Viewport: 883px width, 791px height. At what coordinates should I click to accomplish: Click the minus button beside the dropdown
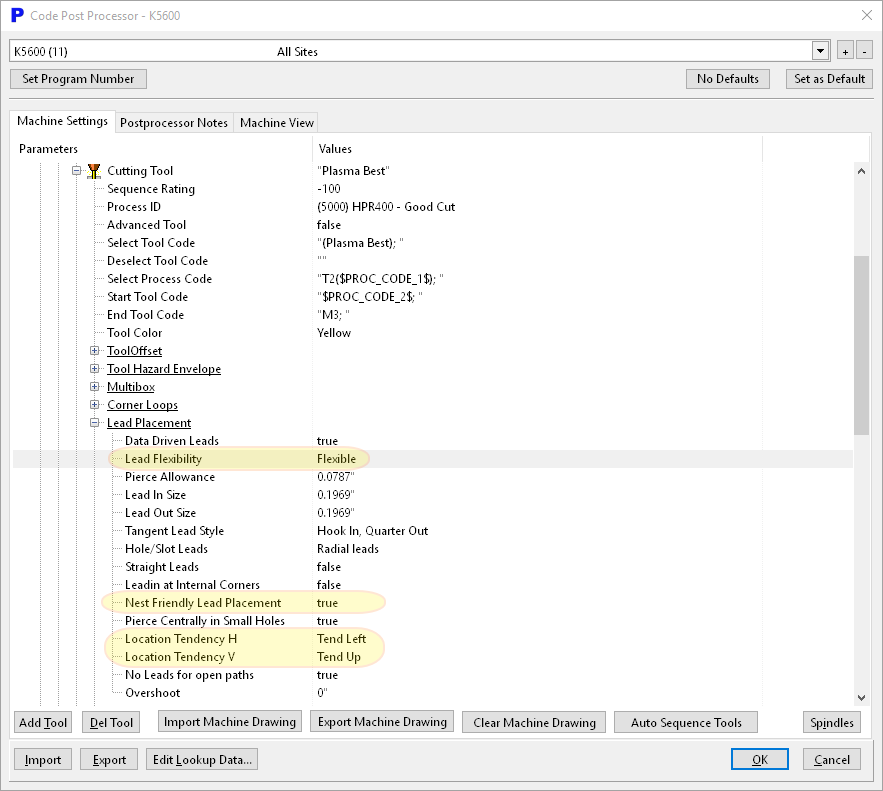[864, 51]
